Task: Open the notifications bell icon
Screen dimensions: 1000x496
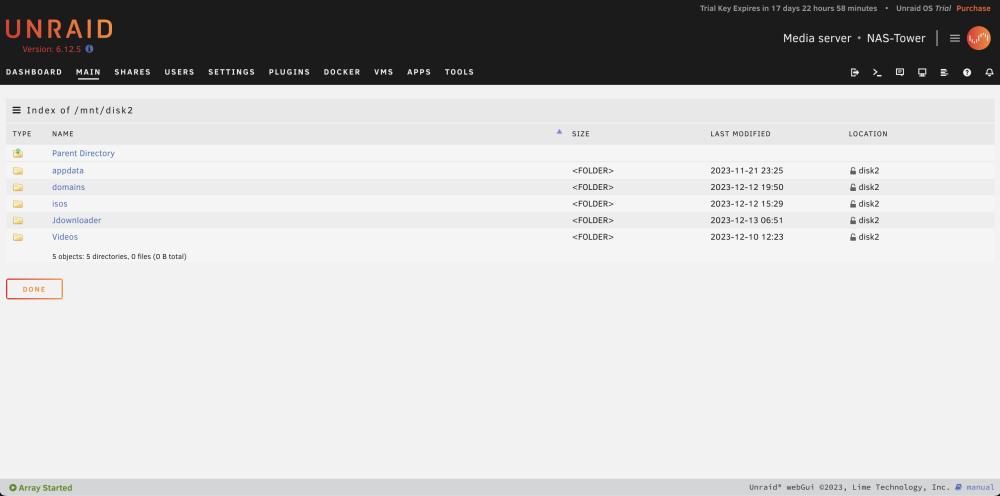Action: tap(990, 73)
